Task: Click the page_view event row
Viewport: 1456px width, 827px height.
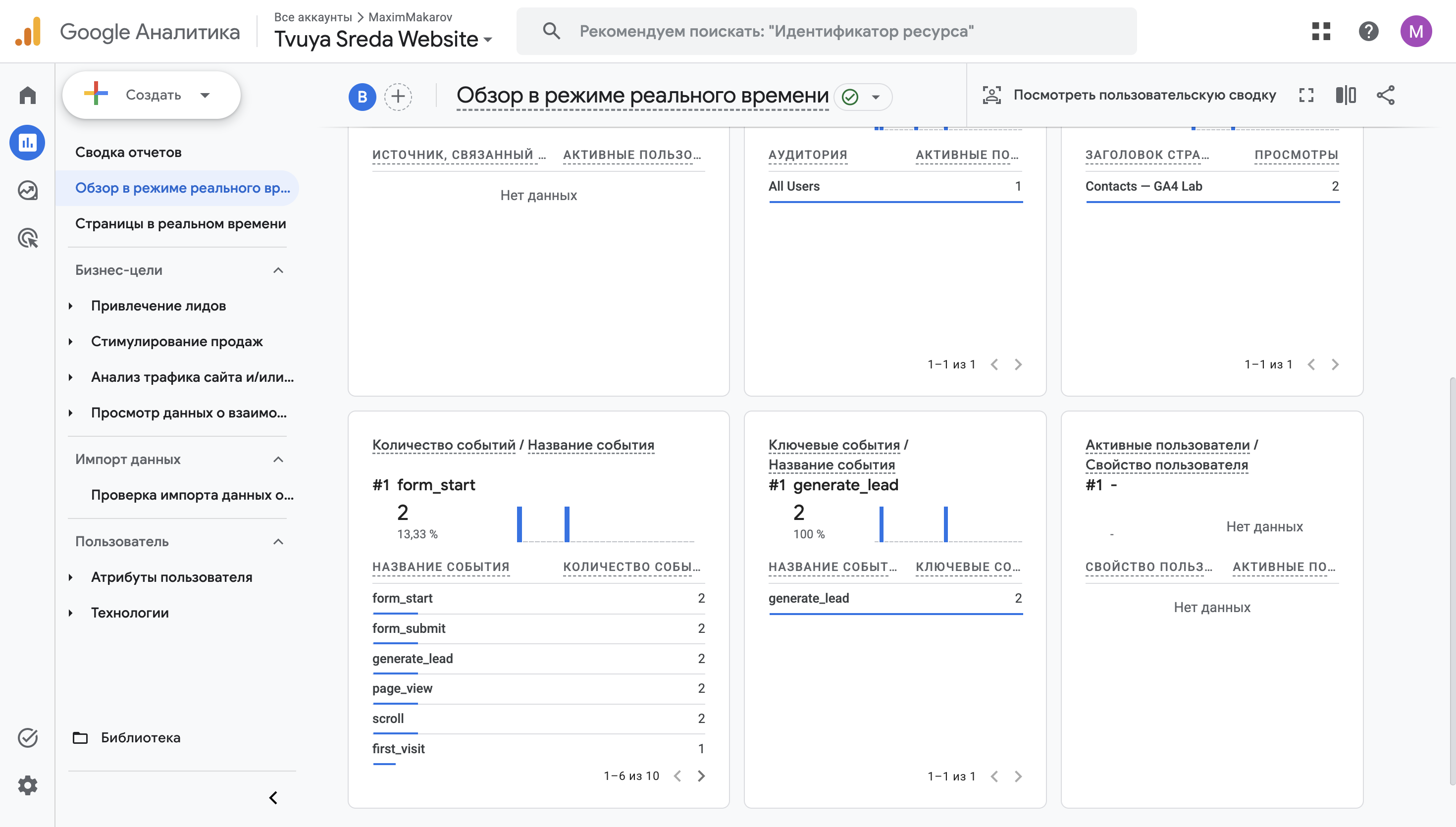Action: click(538, 688)
